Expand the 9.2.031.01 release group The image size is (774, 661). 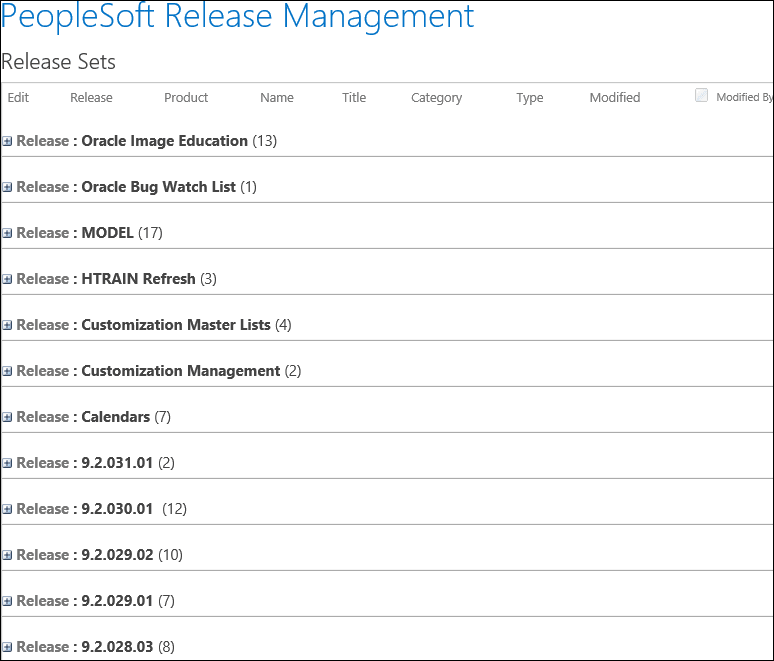[x=7, y=463]
